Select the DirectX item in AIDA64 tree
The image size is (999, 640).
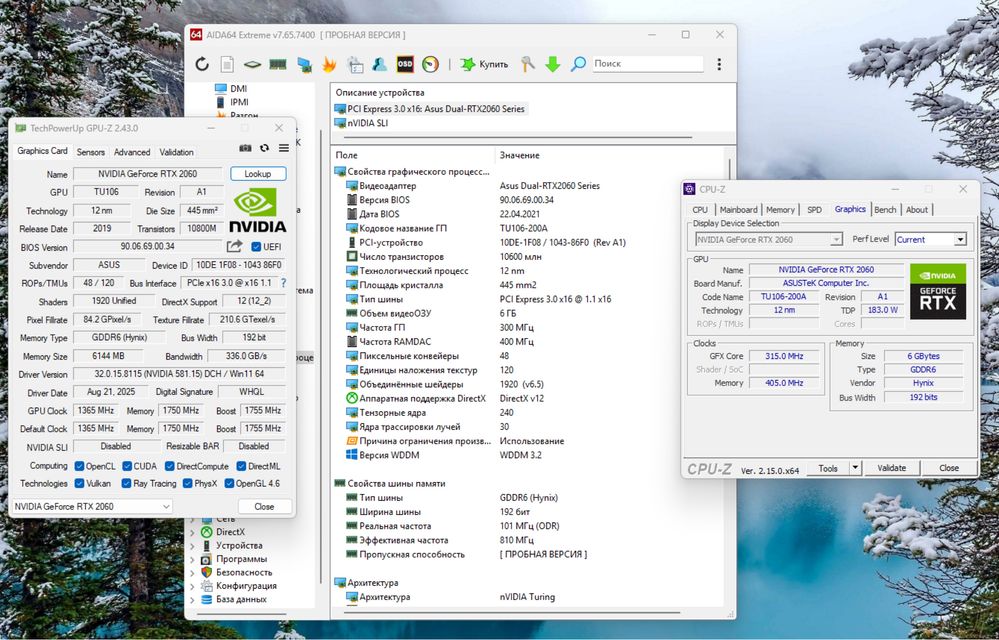click(x=230, y=532)
